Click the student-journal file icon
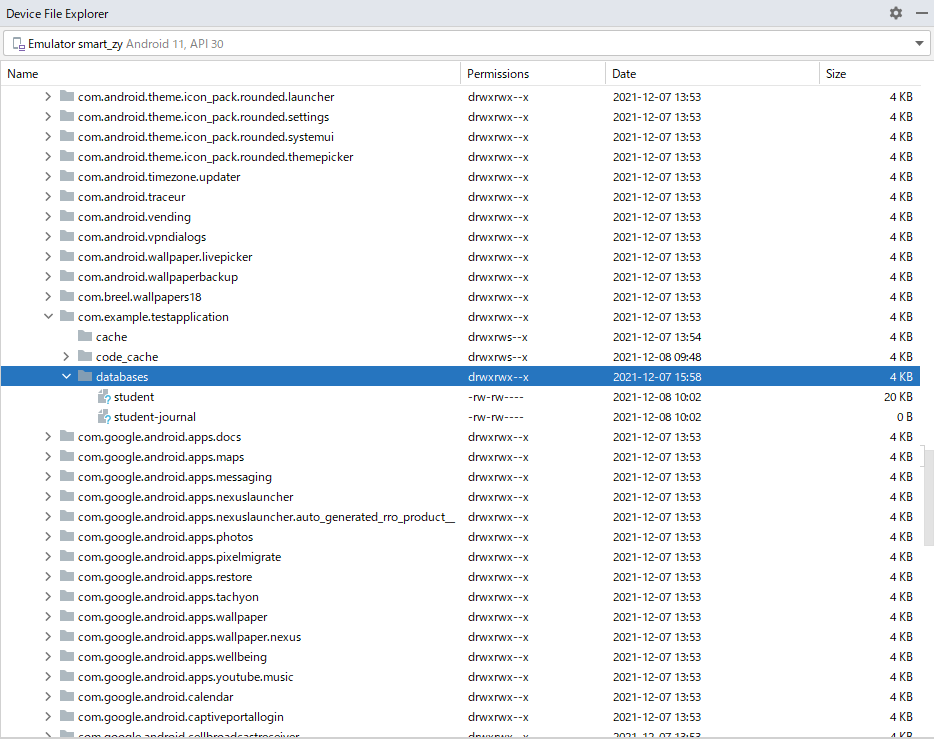 [104, 417]
